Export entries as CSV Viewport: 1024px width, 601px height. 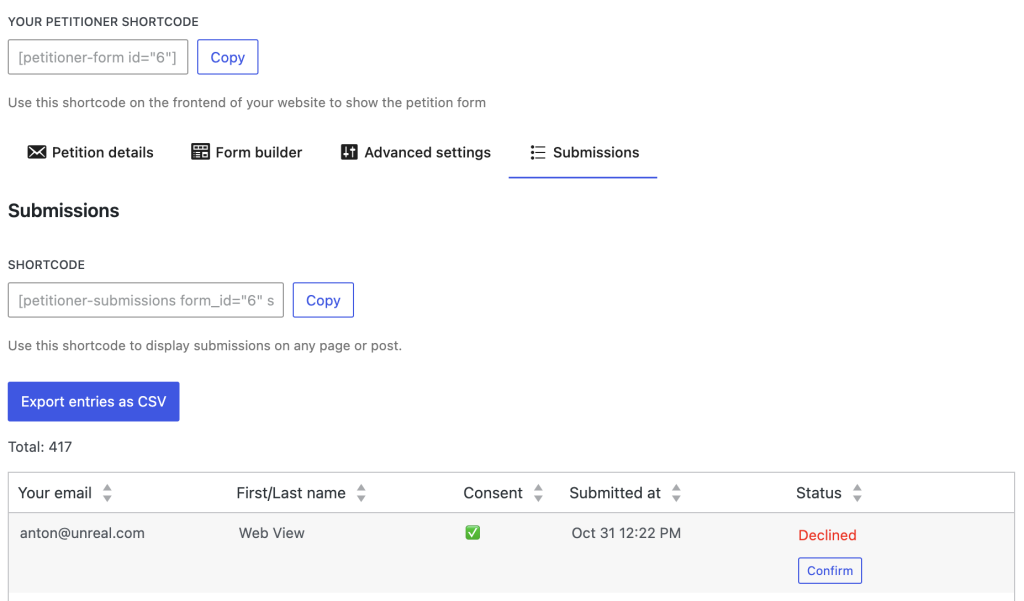click(94, 401)
